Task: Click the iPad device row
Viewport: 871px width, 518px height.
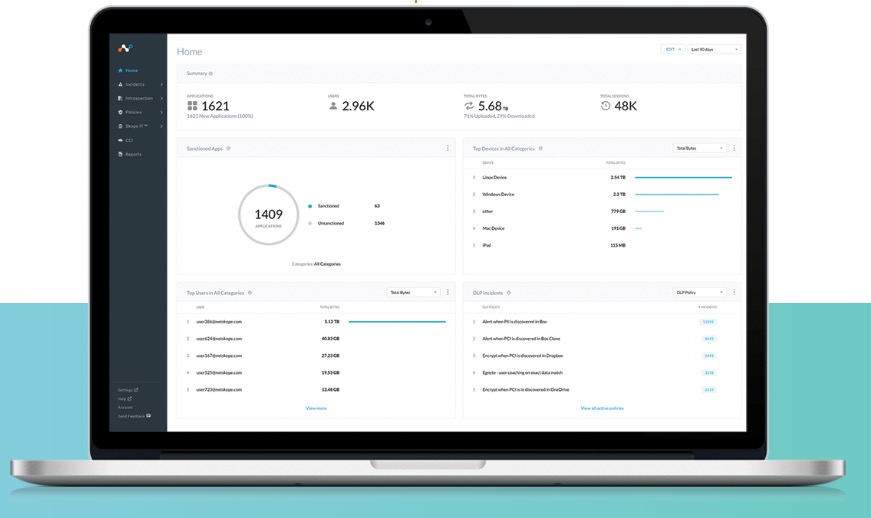Action: pos(602,245)
